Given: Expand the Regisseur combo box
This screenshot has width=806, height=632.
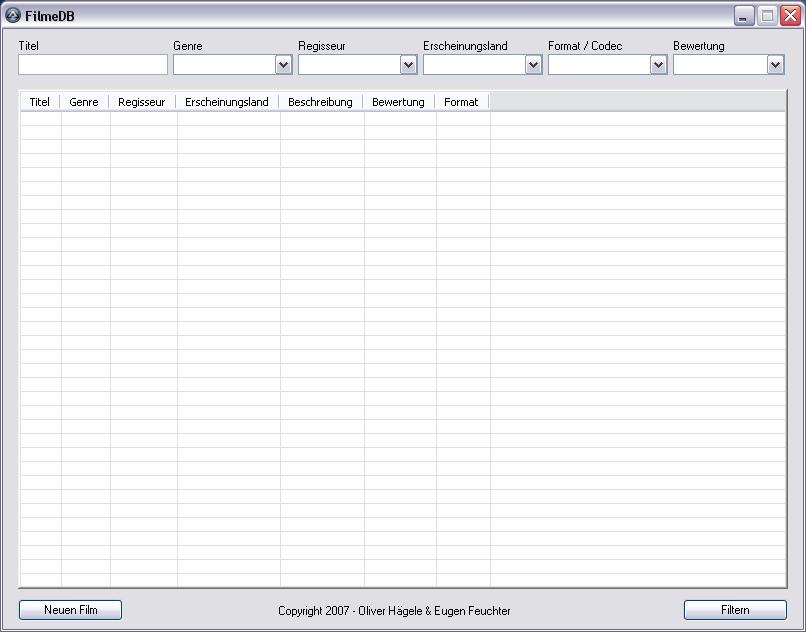Looking at the screenshot, I should tap(408, 65).
